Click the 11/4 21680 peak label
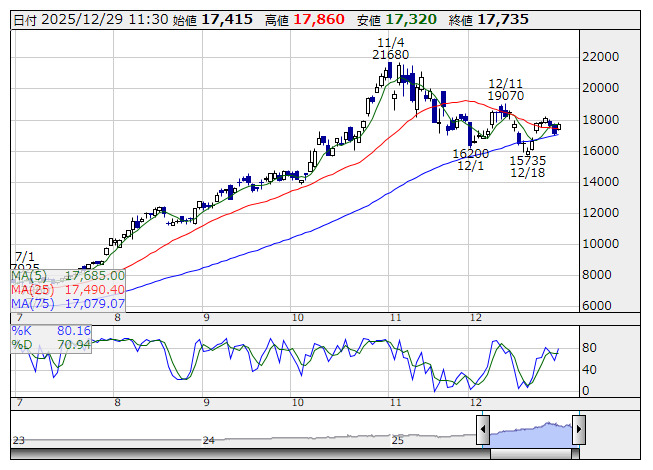Screen dimensions: 653x470 click(391, 48)
